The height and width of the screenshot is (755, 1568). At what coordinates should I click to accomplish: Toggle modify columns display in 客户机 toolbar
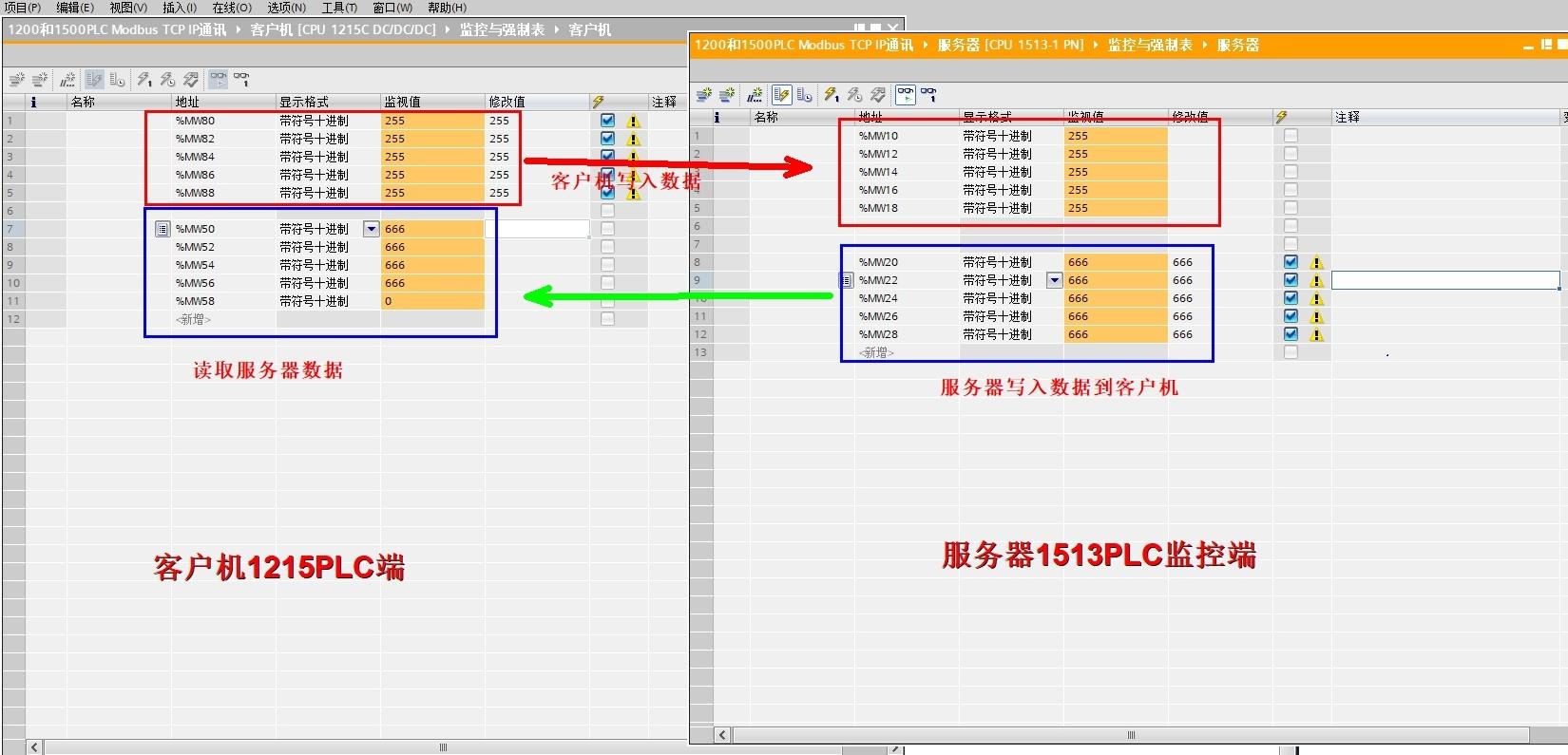pos(94,80)
